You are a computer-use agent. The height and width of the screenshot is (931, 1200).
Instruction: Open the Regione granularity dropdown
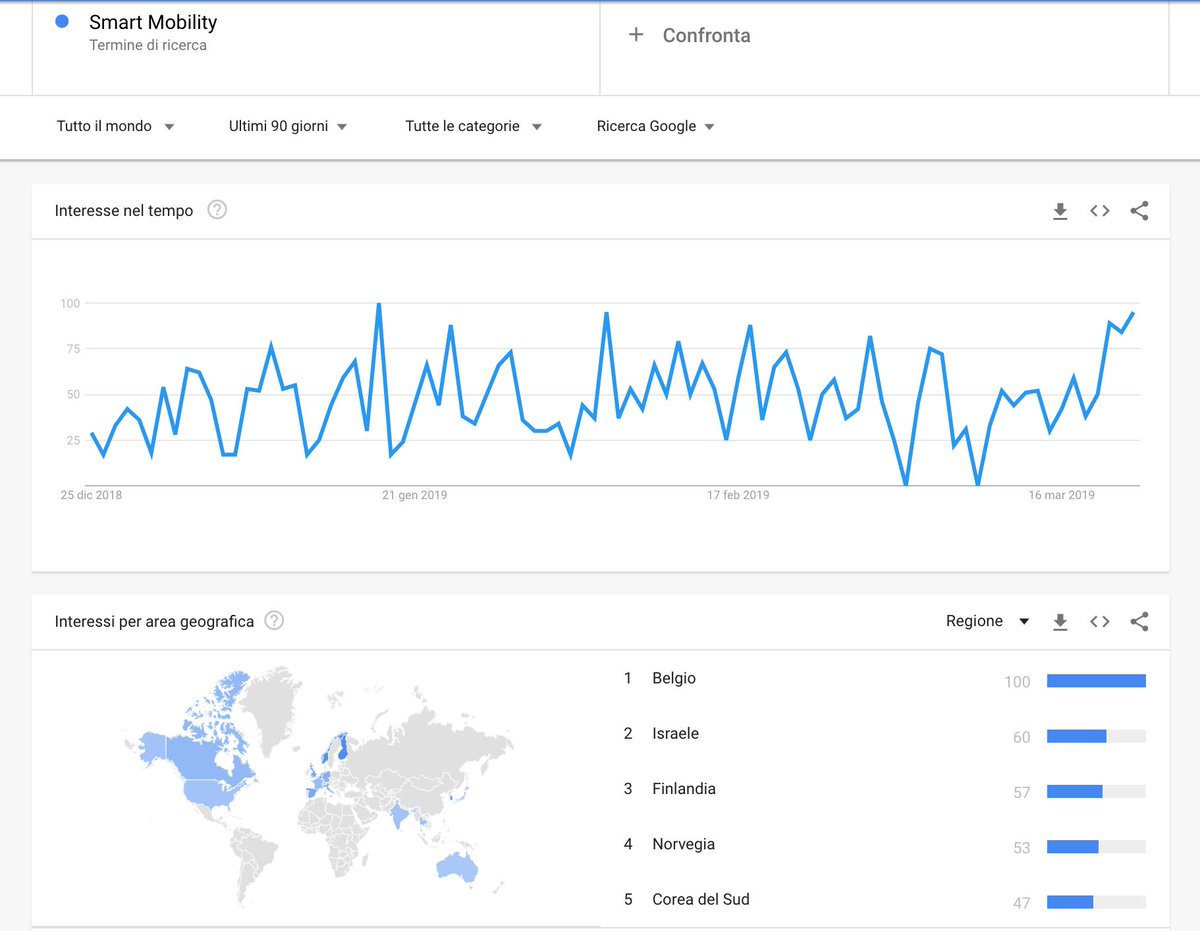click(988, 621)
